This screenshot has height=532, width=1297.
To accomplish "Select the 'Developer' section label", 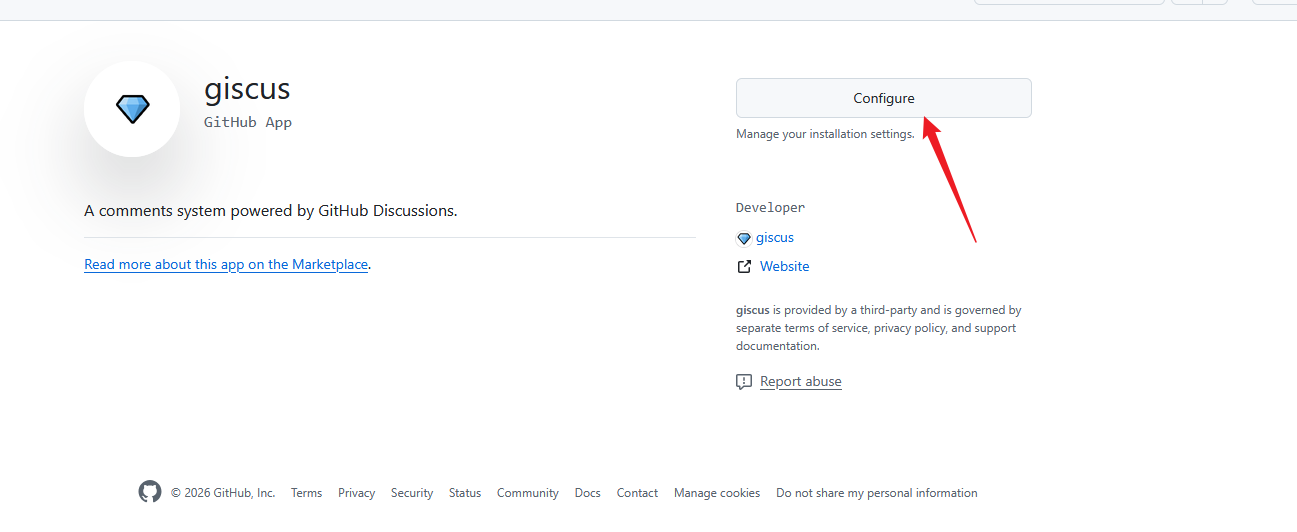I will tap(770, 208).
